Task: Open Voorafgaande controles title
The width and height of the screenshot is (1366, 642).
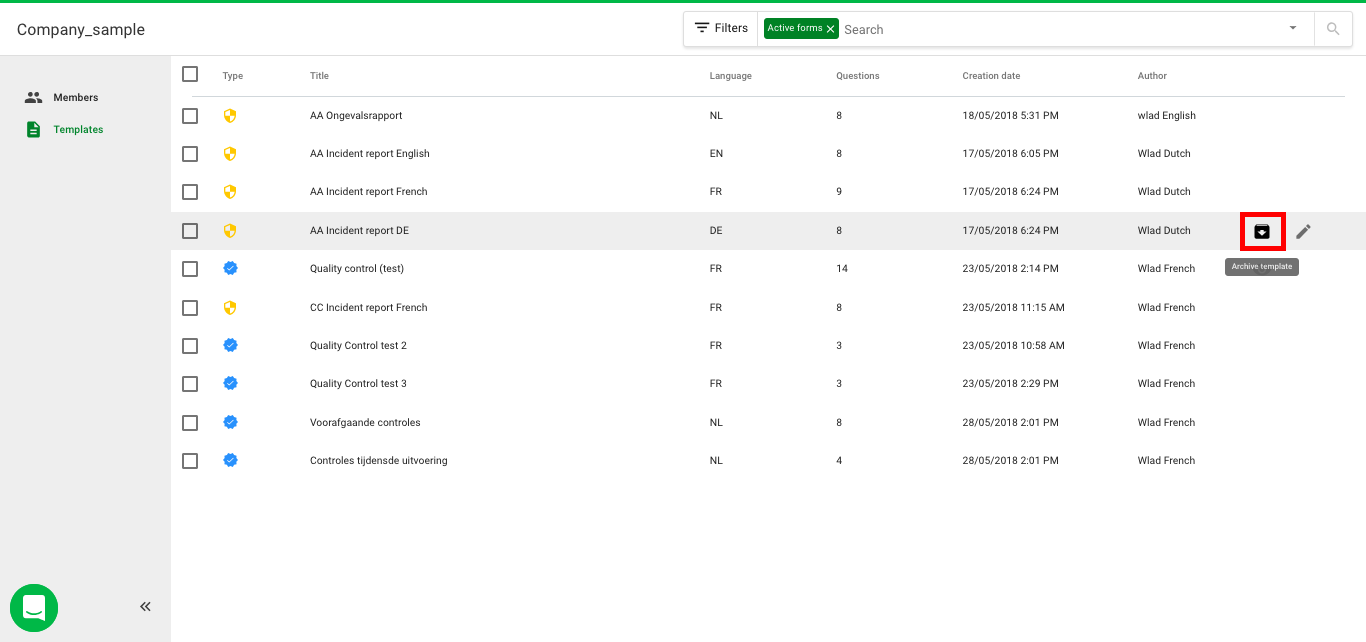Action: coord(365,423)
